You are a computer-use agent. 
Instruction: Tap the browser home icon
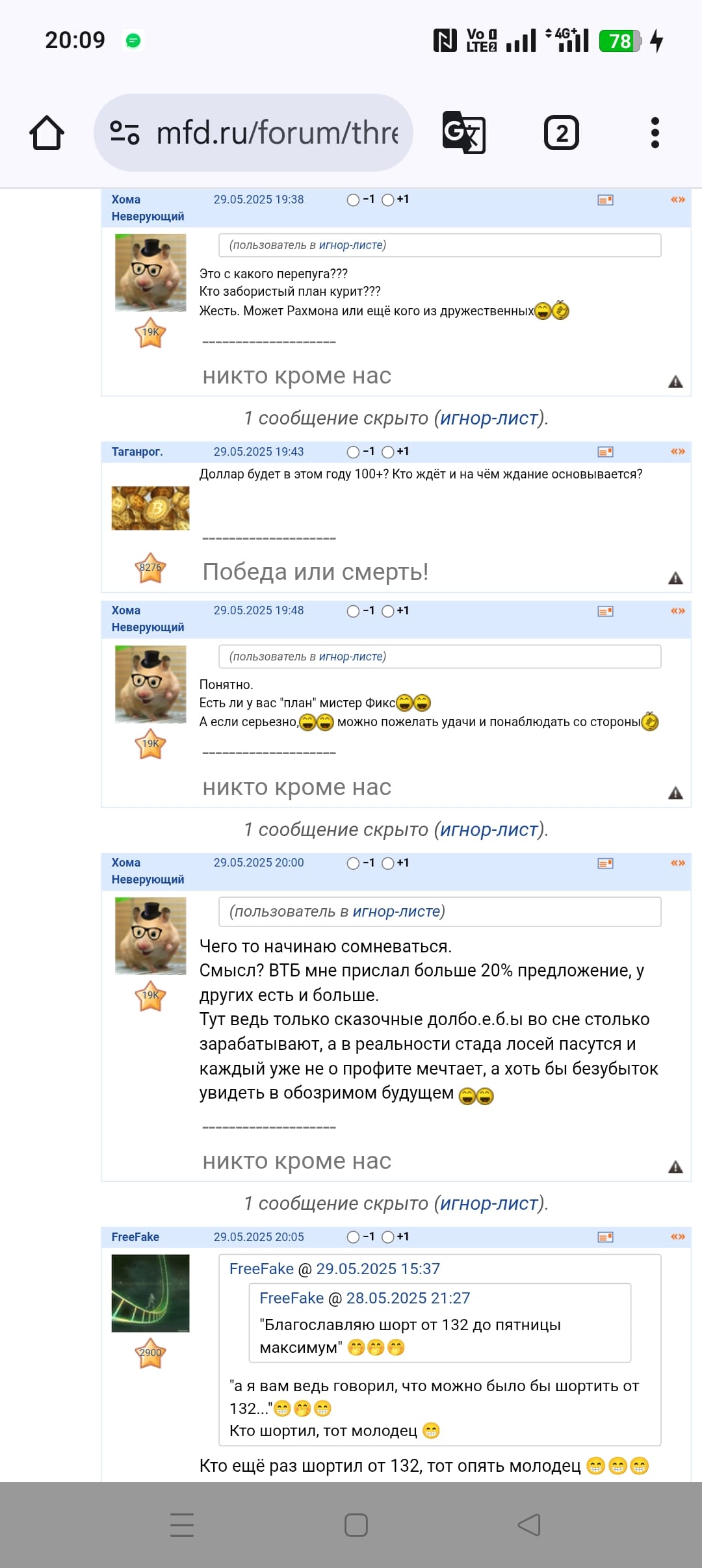click(47, 133)
